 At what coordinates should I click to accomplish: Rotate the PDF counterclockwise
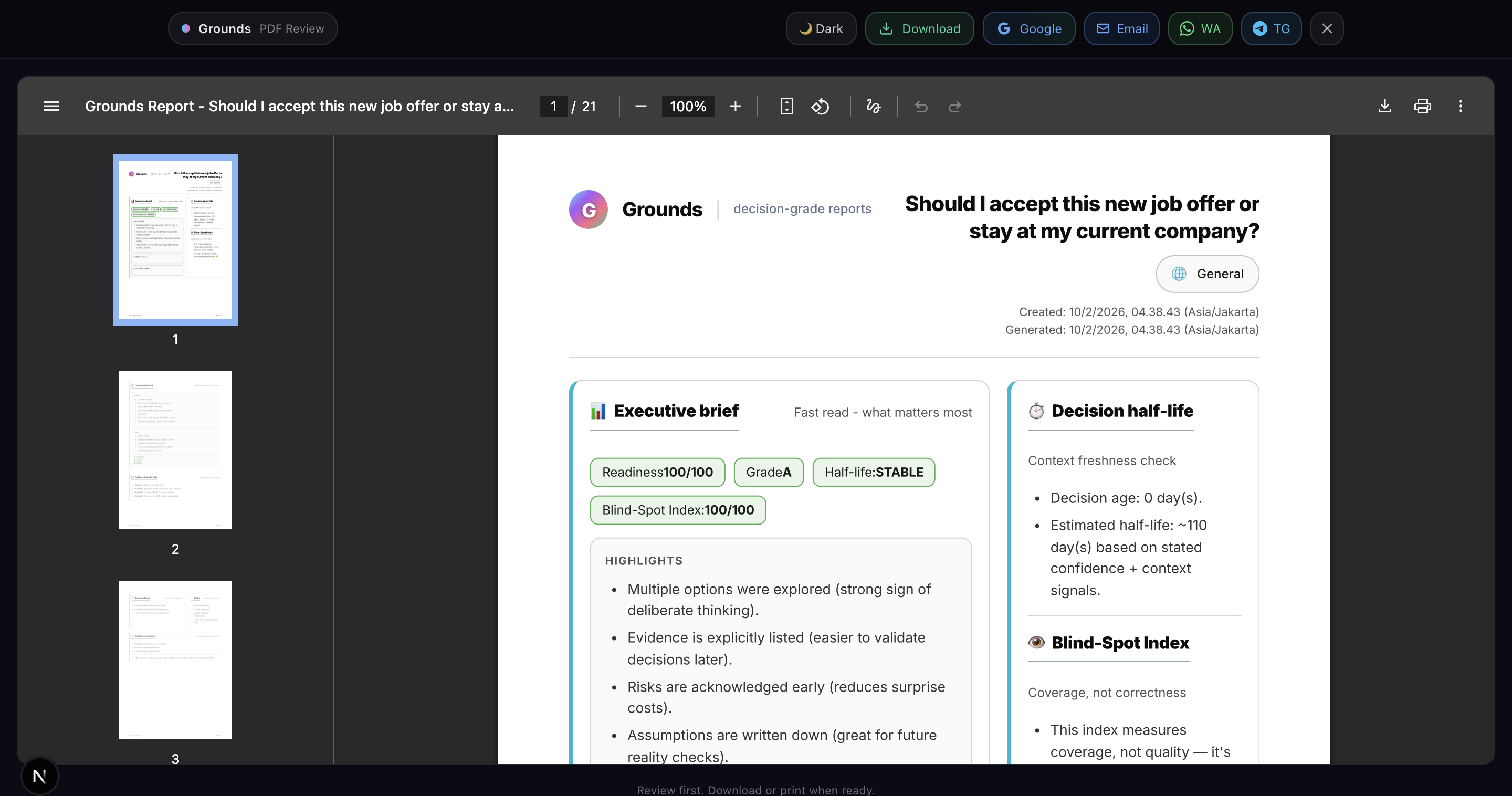click(x=820, y=106)
